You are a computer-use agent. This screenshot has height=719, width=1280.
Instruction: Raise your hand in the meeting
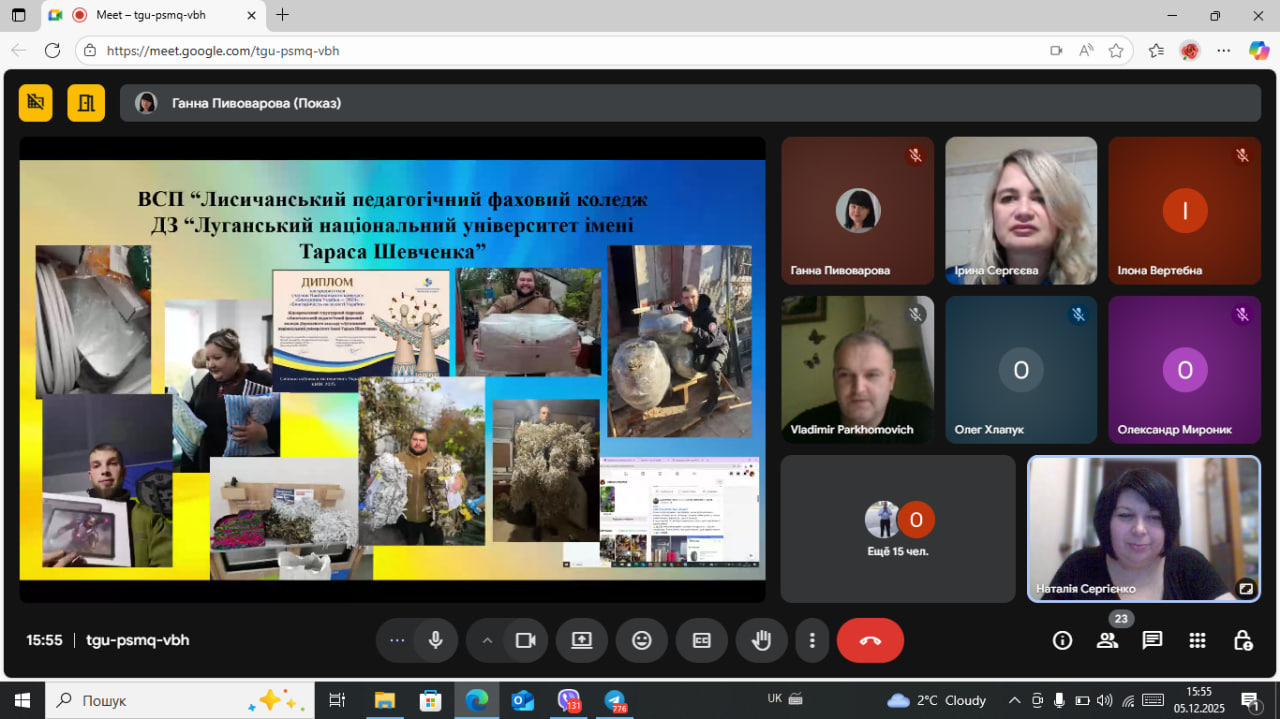tap(761, 640)
